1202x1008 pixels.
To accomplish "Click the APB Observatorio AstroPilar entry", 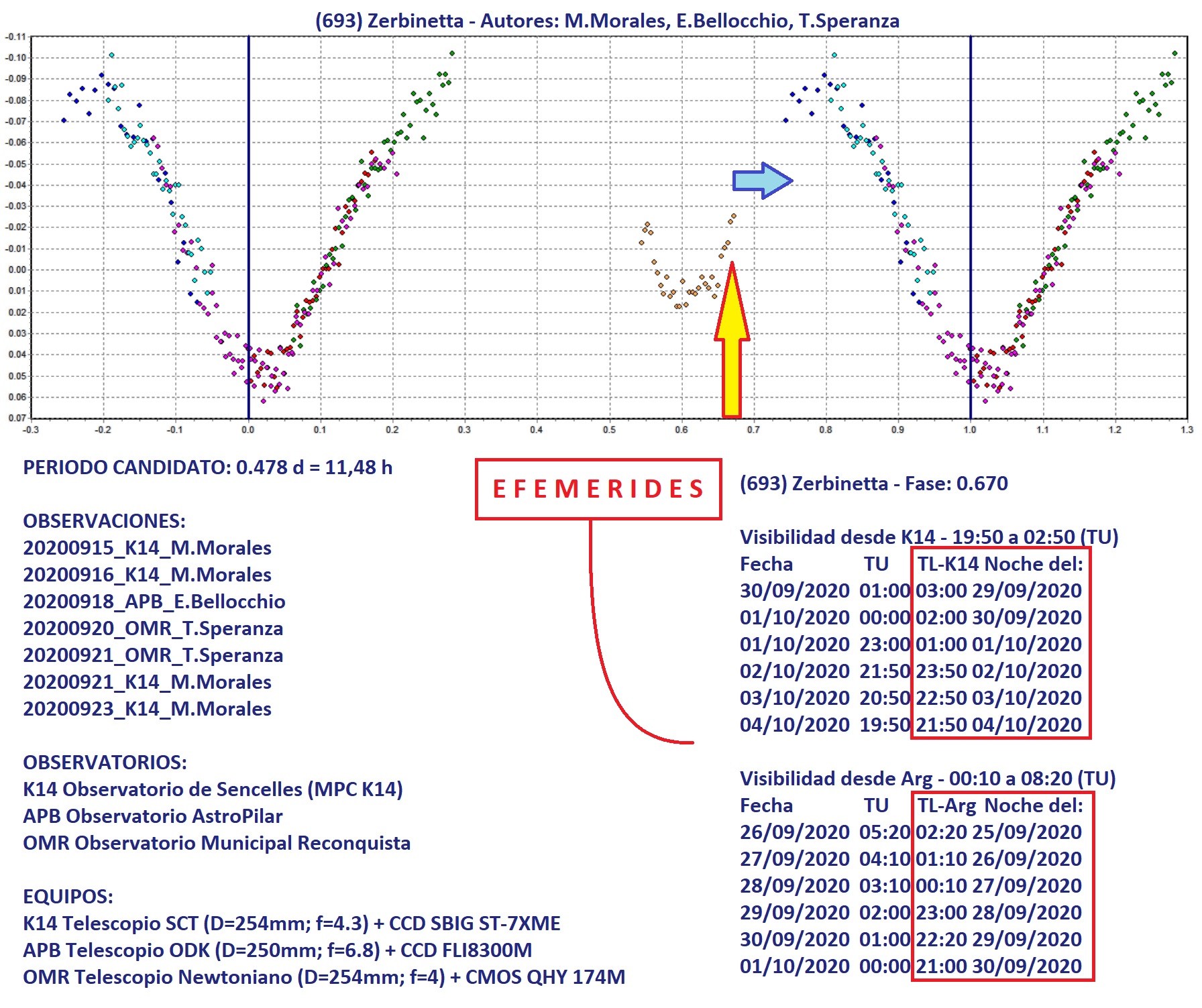I will pyautogui.click(x=152, y=816).
